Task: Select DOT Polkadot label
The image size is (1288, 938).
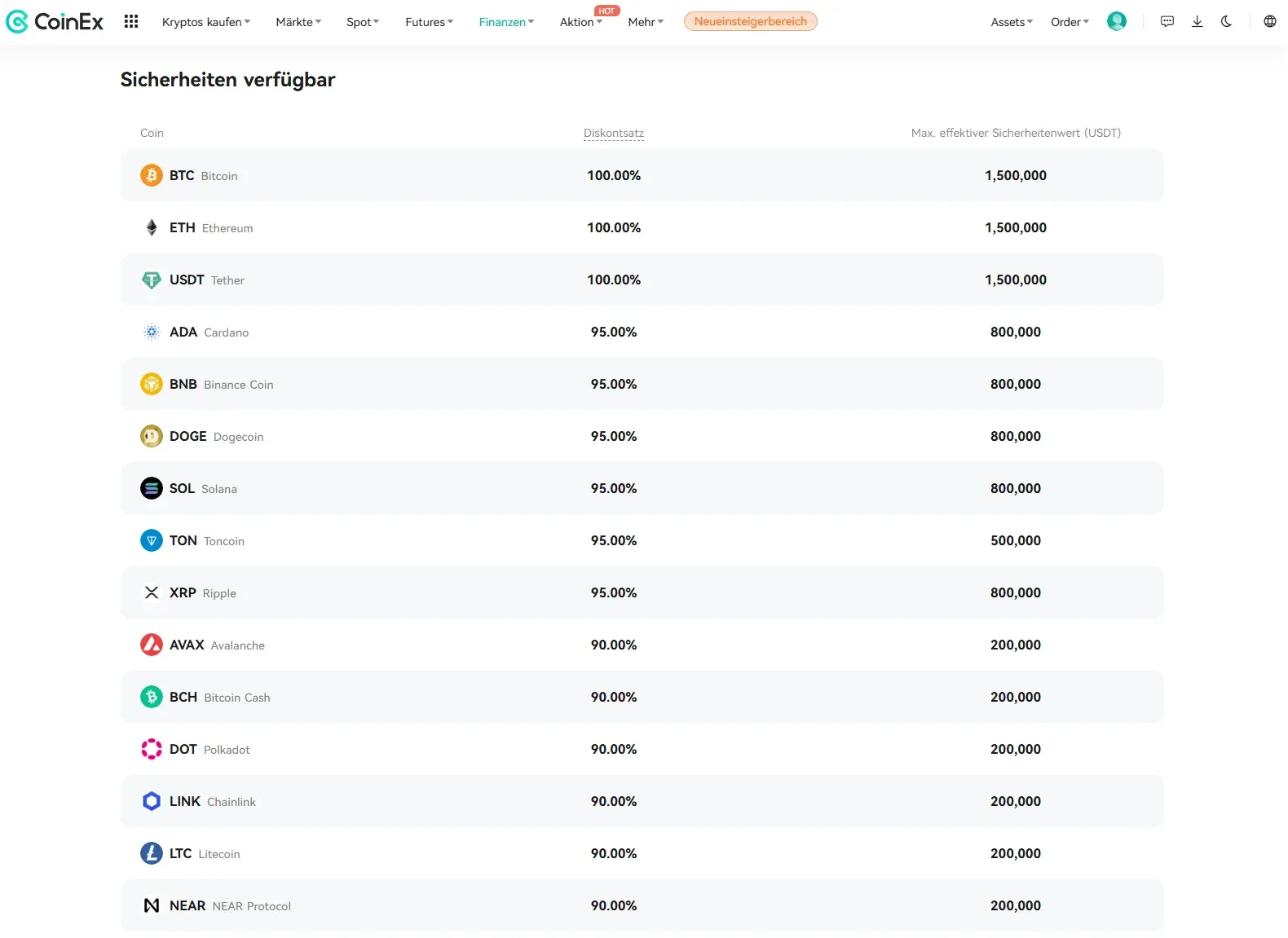Action: tap(210, 749)
